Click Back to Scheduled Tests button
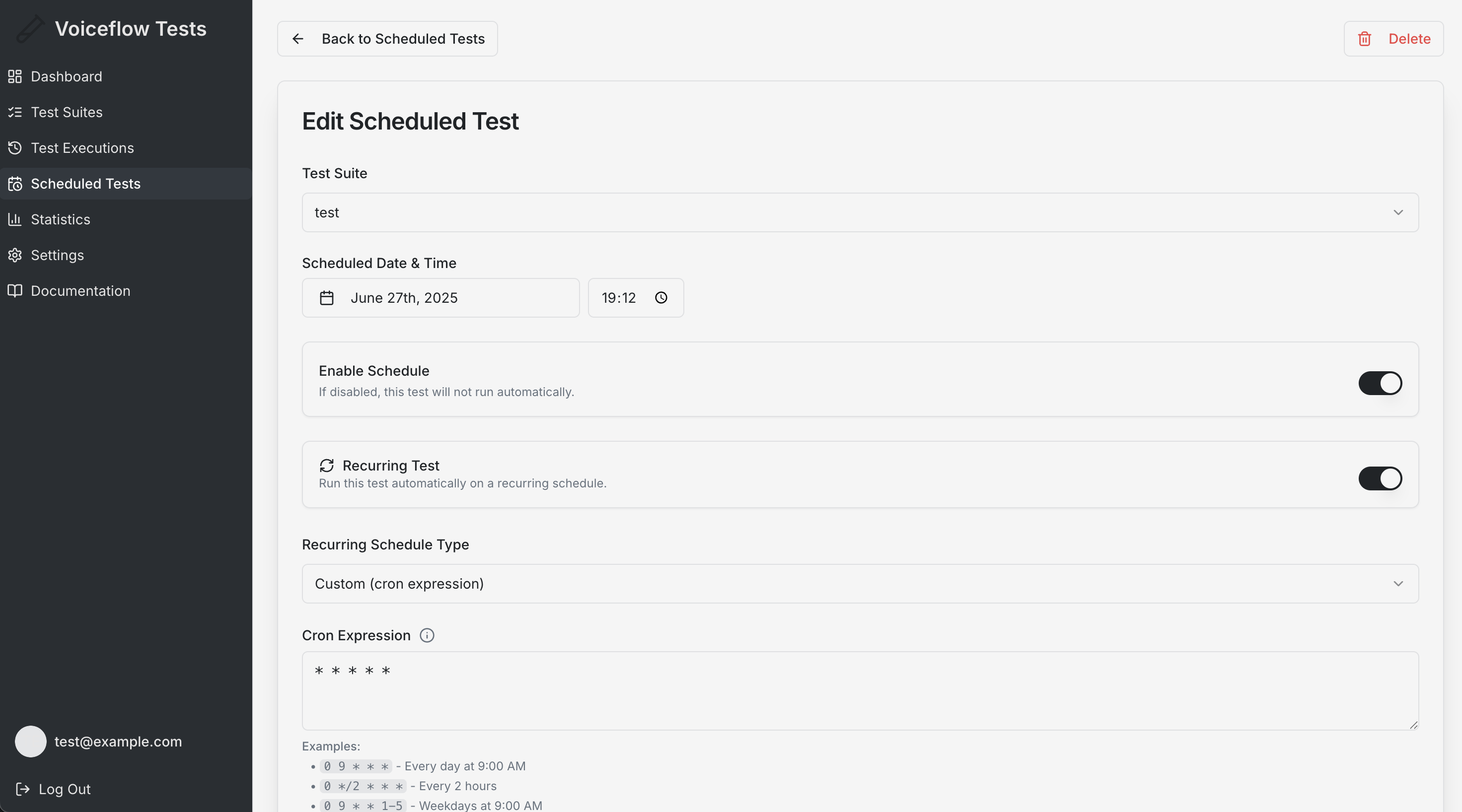The image size is (1462, 812). (x=388, y=39)
